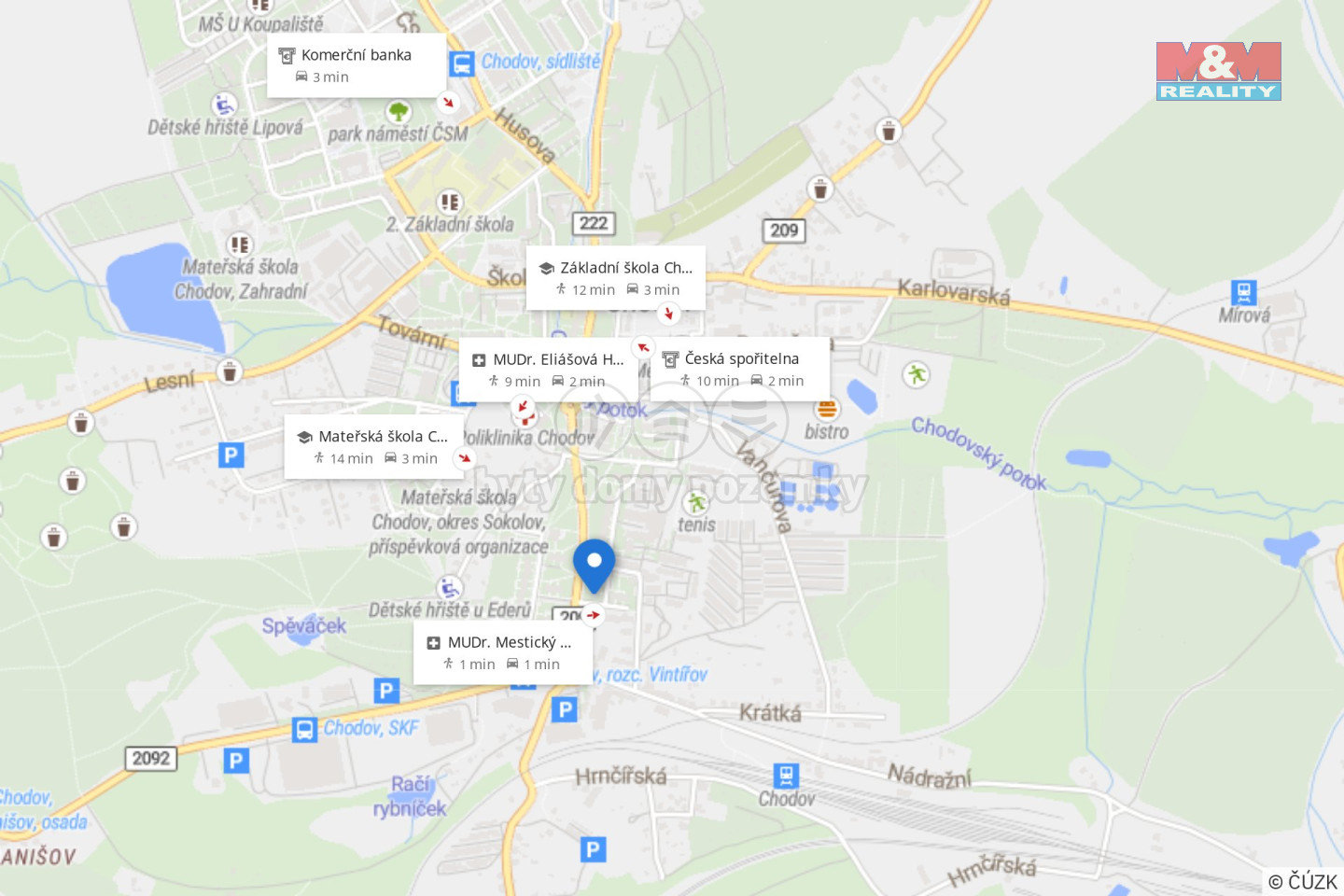This screenshot has height=896, width=1344.
Task: Click the bistro restaurant icon
Action: [x=827, y=409]
